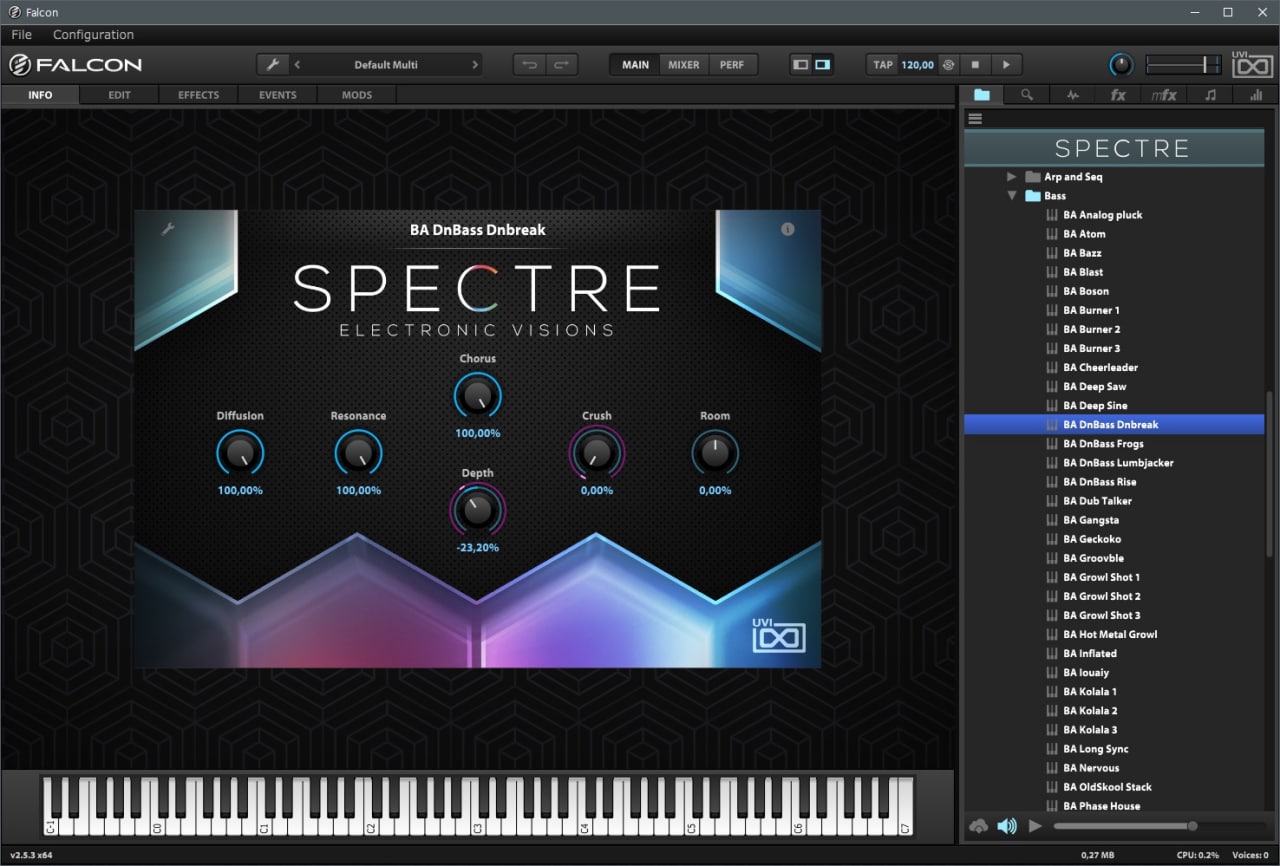Click the tempo sync icon next to 120,00

[x=948, y=65]
